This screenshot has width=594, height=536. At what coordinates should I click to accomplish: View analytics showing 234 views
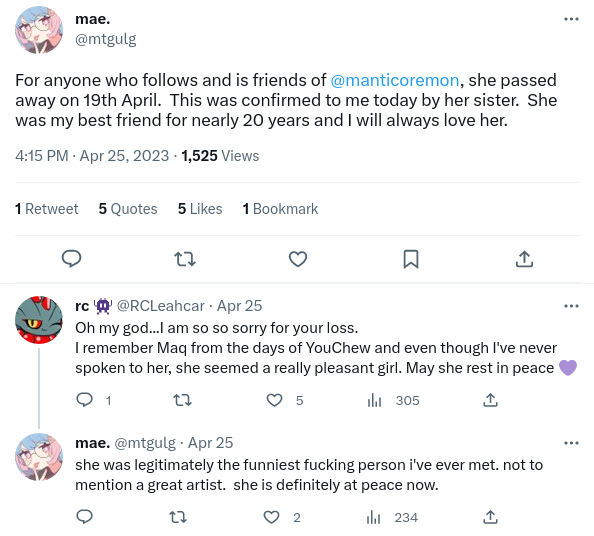[x=392, y=517]
